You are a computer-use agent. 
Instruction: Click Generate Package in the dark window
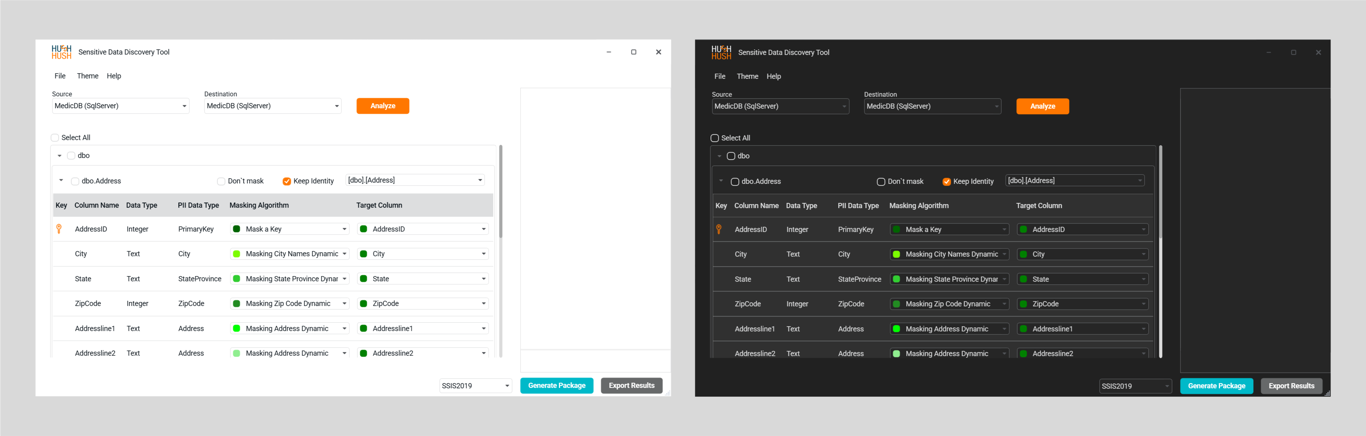(1216, 386)
